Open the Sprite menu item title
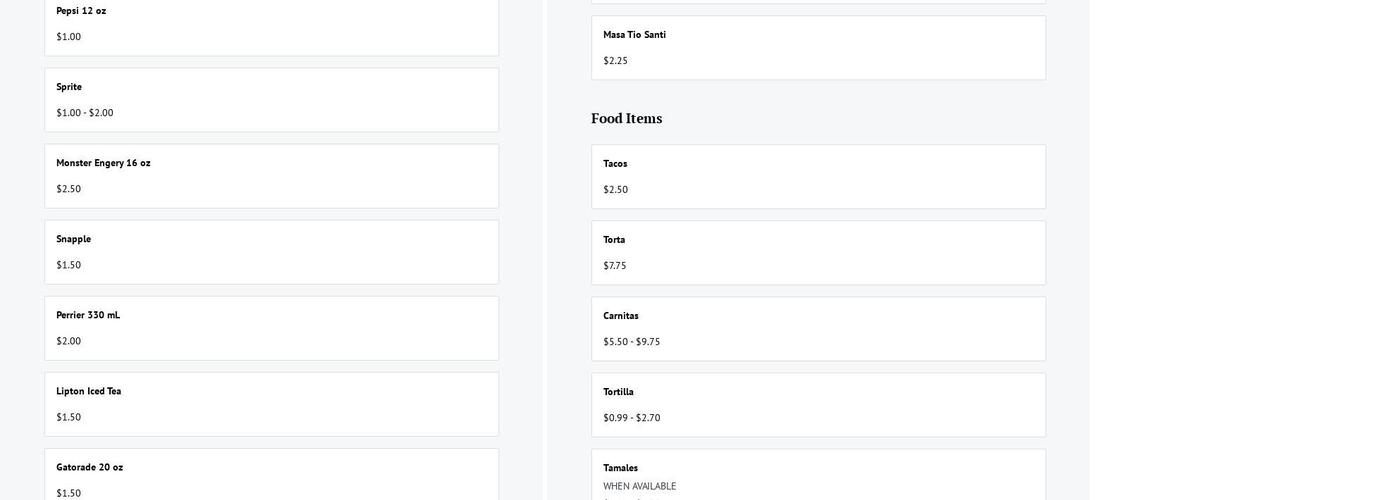 pyautogui.click(x=69, y=87)
